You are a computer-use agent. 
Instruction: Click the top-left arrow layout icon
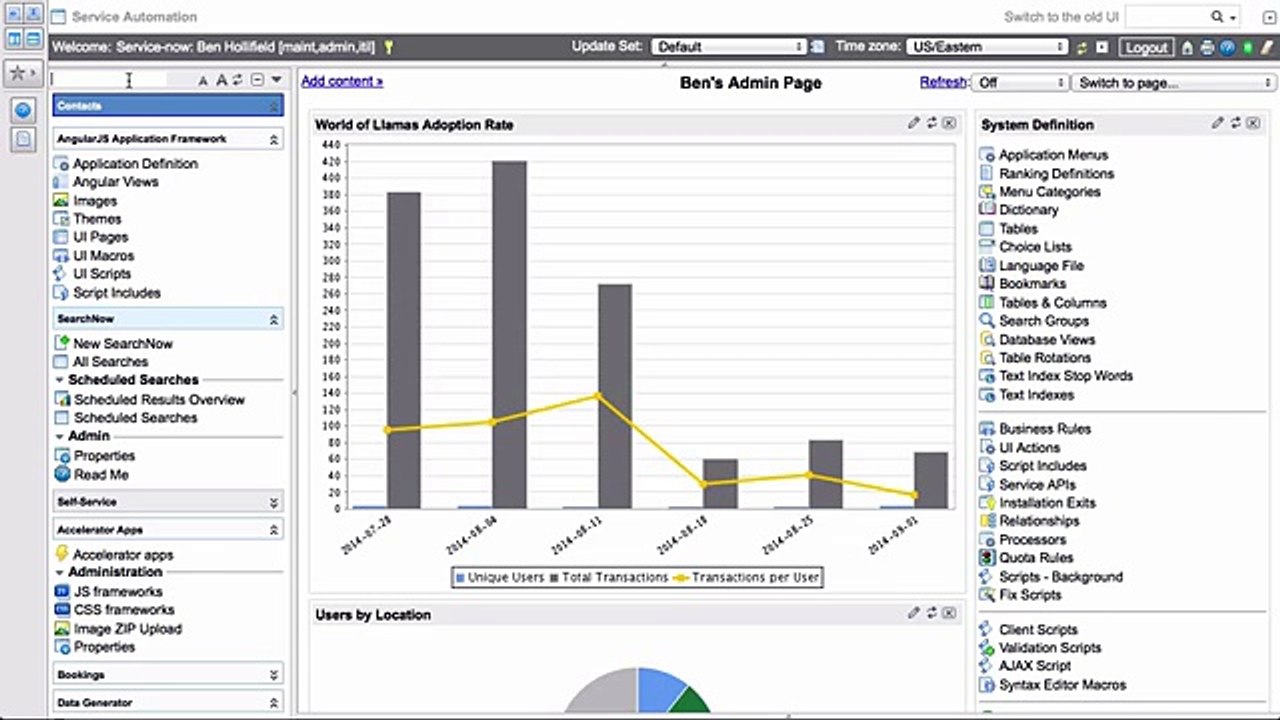[x=14, y=14]
